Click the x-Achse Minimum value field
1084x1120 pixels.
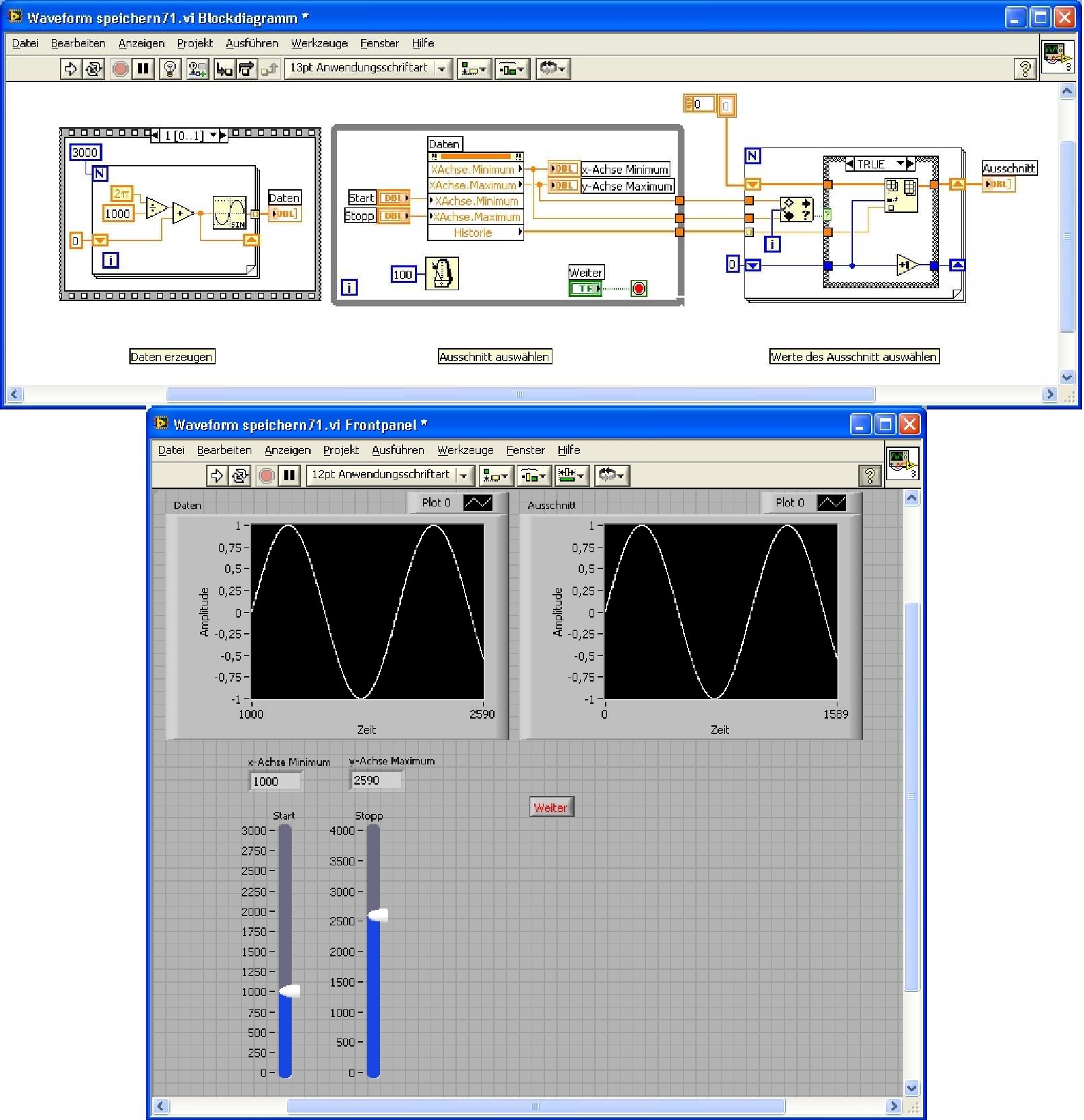point(276,781)
